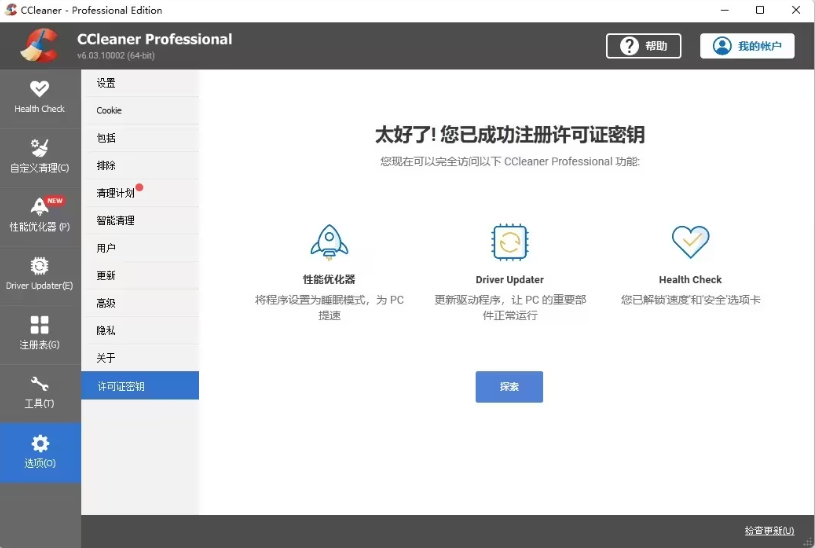The width and height of the screenshot is (815, 548).
Task: Open the Include (包括) options page
Action: pos(140,138)
